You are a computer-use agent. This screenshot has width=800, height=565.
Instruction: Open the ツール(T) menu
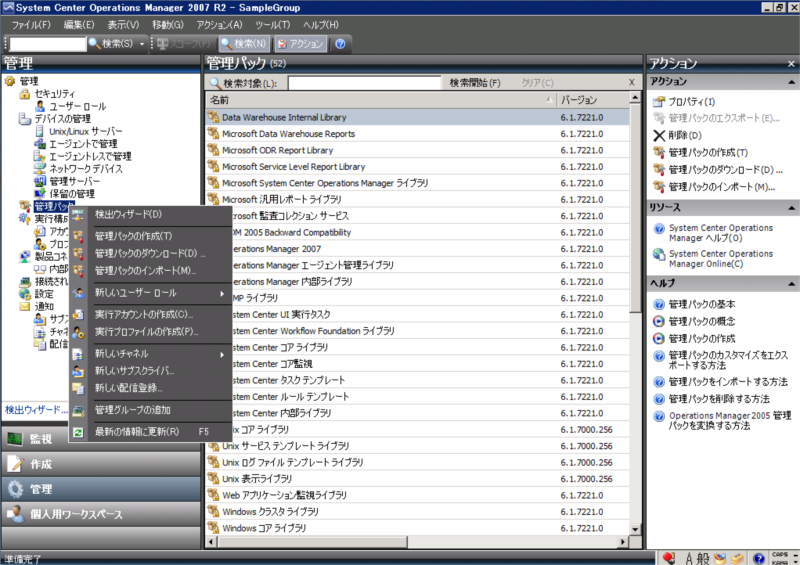(271, 24)
